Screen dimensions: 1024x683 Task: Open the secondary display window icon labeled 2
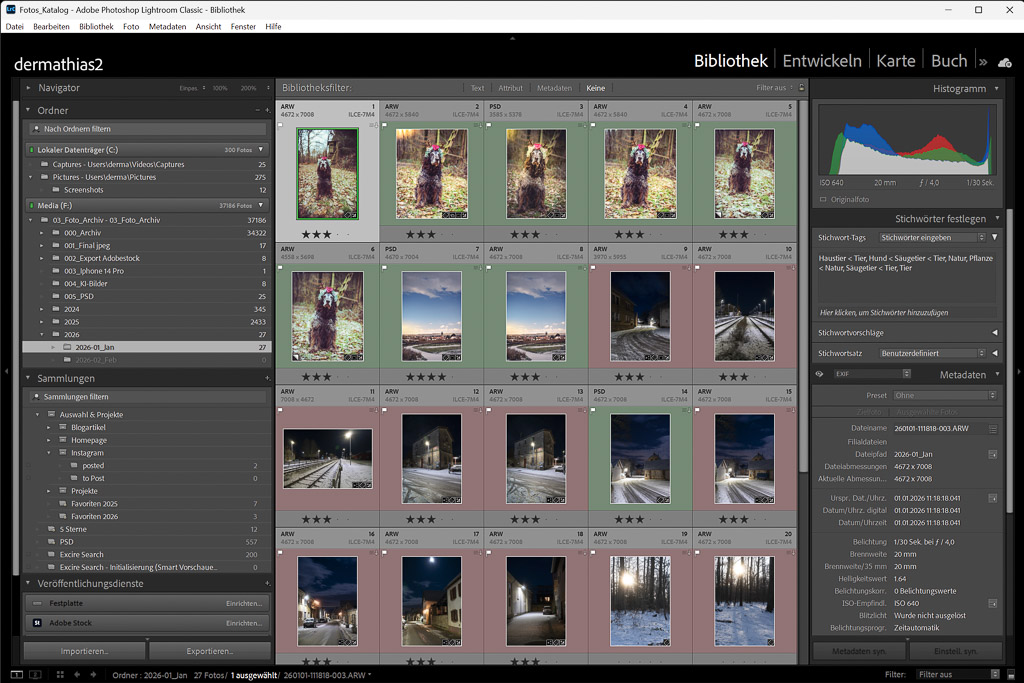point(35,675)
